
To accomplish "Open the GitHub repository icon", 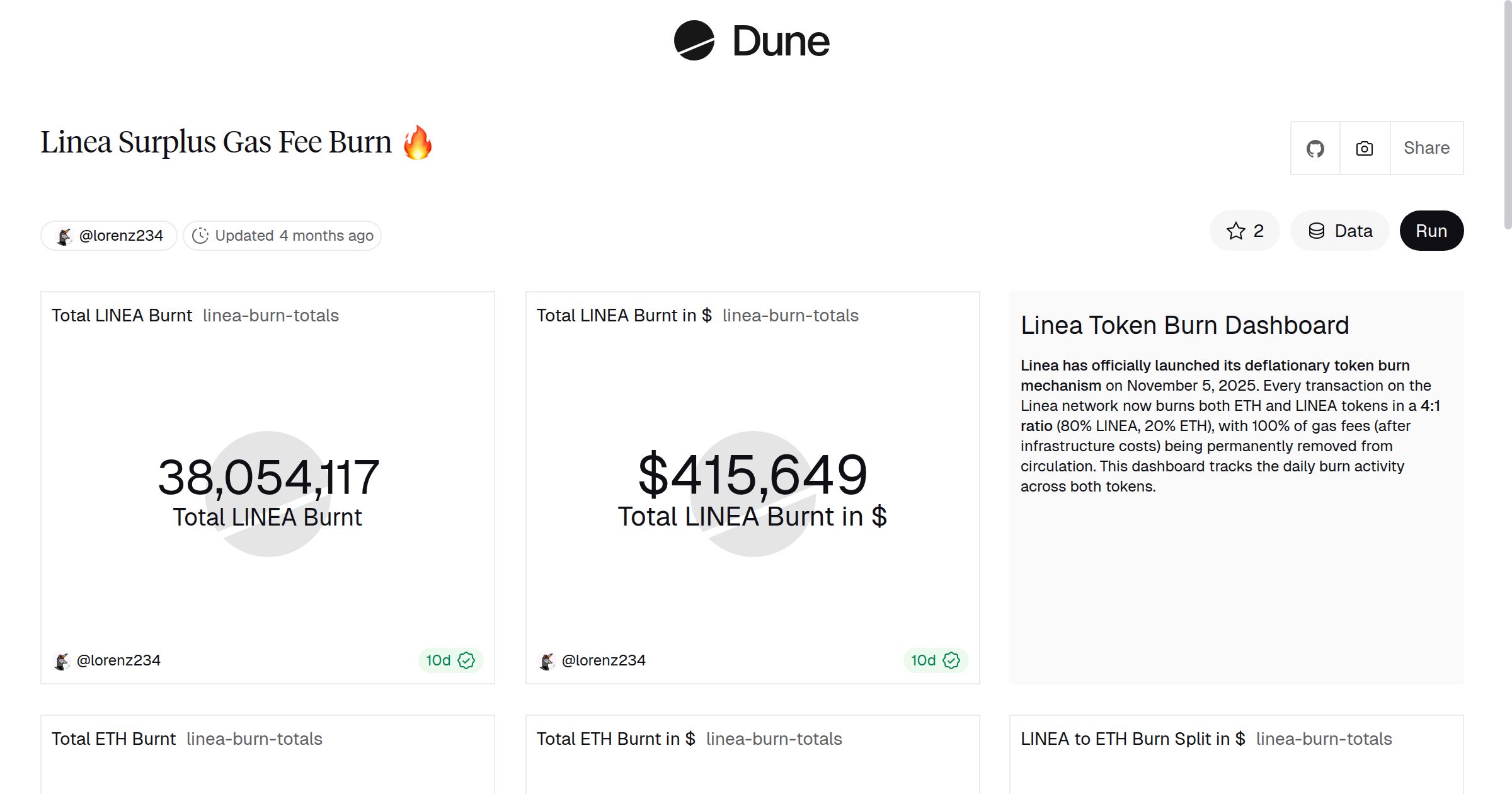I will pyautogui.click(x=1315, y=147).
